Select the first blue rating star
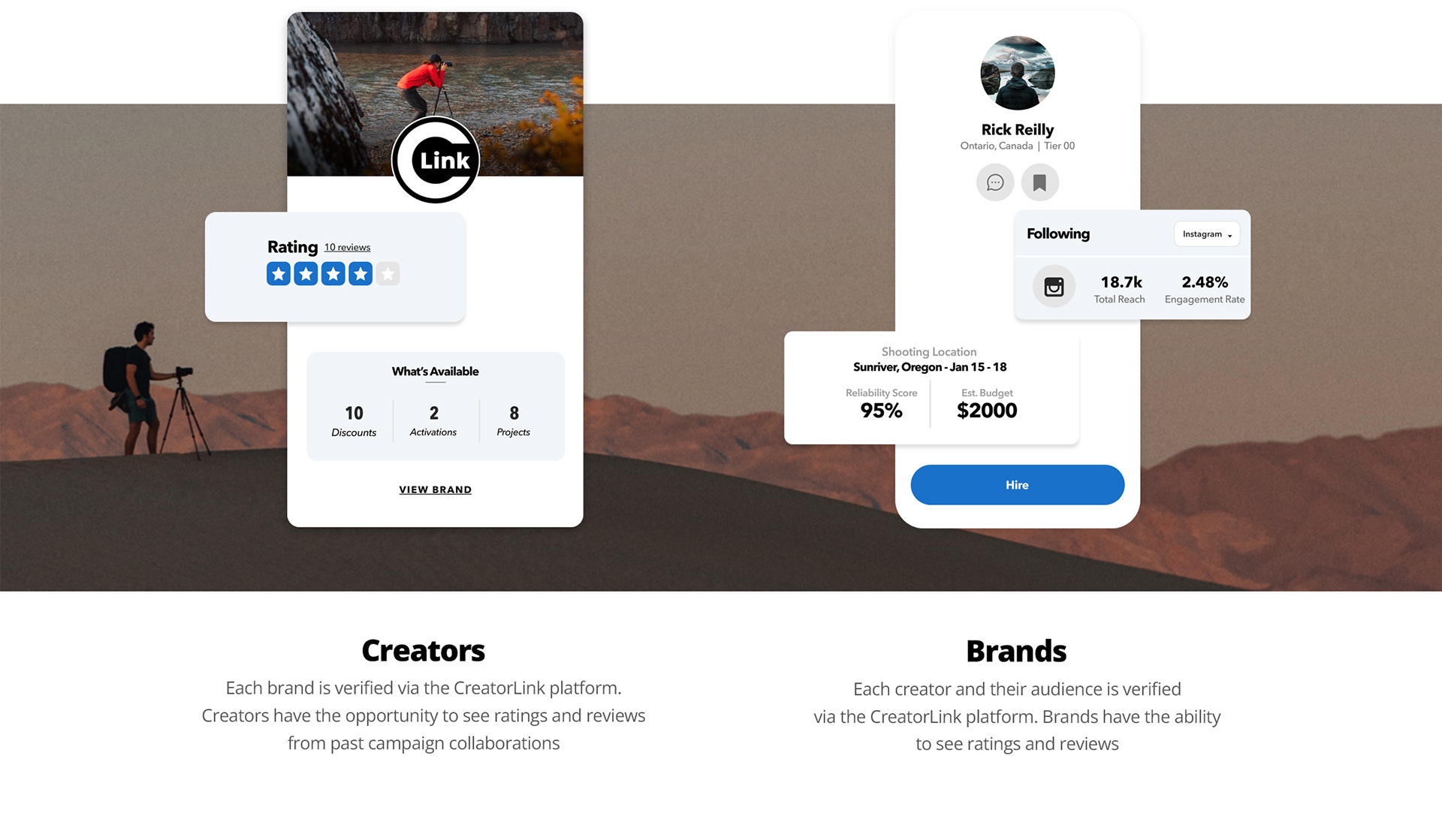The image size is (1442, 840). 279,274
